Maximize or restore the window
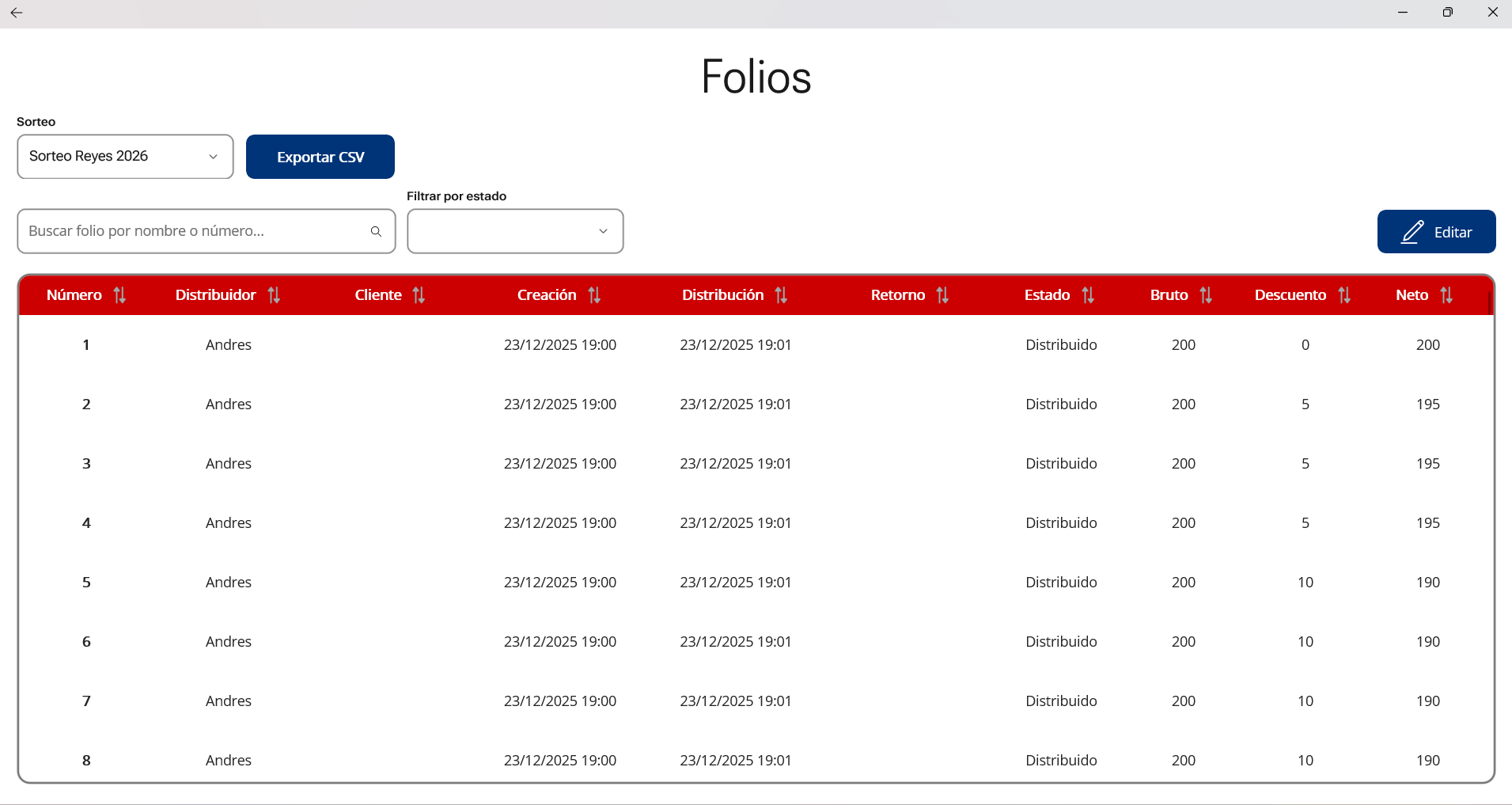 pyautogui.click(x=1448, y=13)
